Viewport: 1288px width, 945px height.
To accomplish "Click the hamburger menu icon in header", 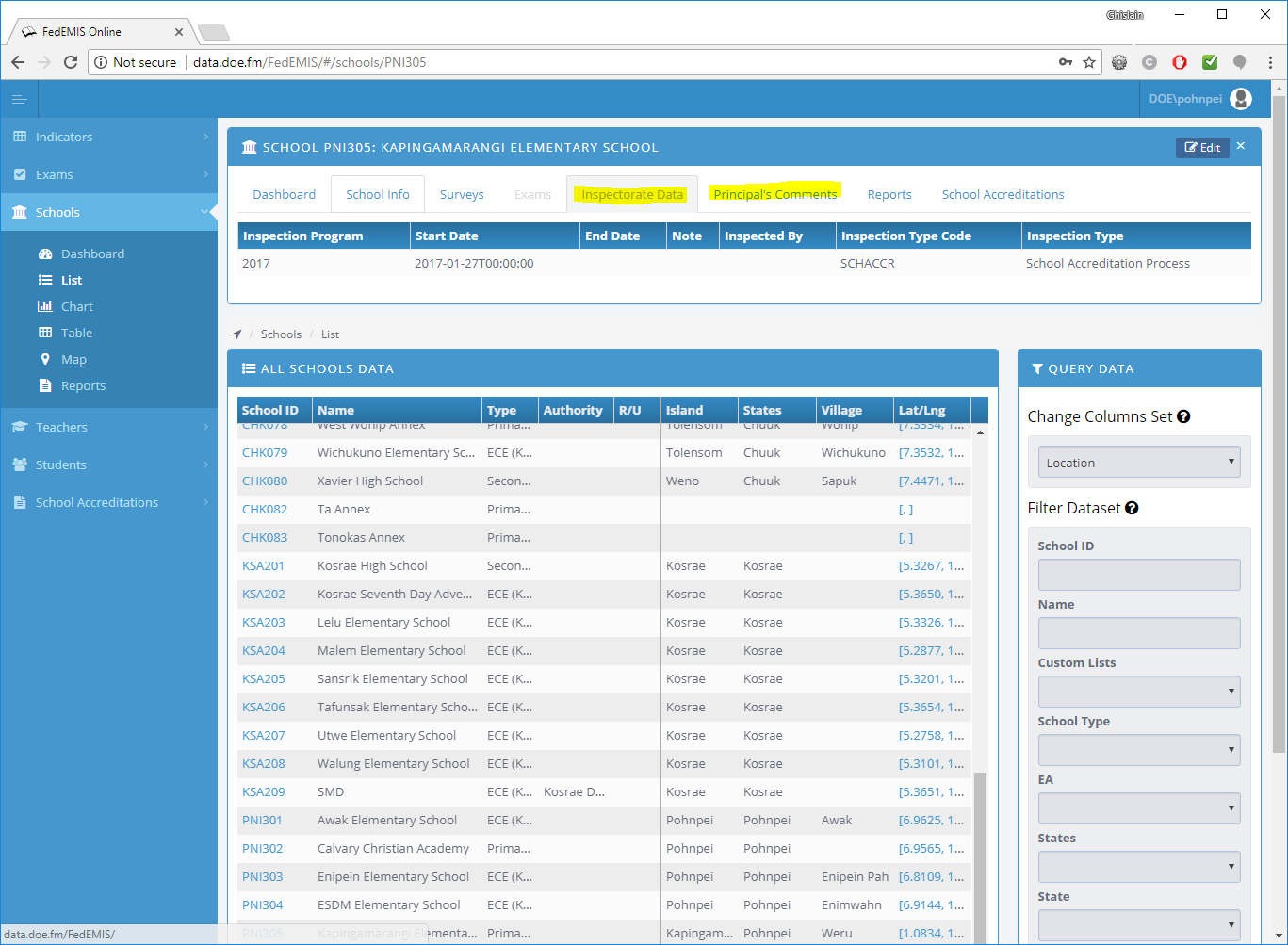I will (19, 99).
